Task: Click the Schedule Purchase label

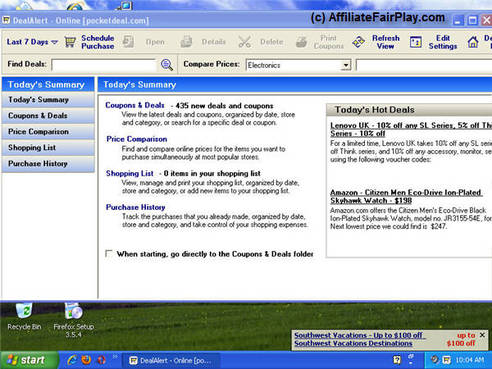Action: 98,42
